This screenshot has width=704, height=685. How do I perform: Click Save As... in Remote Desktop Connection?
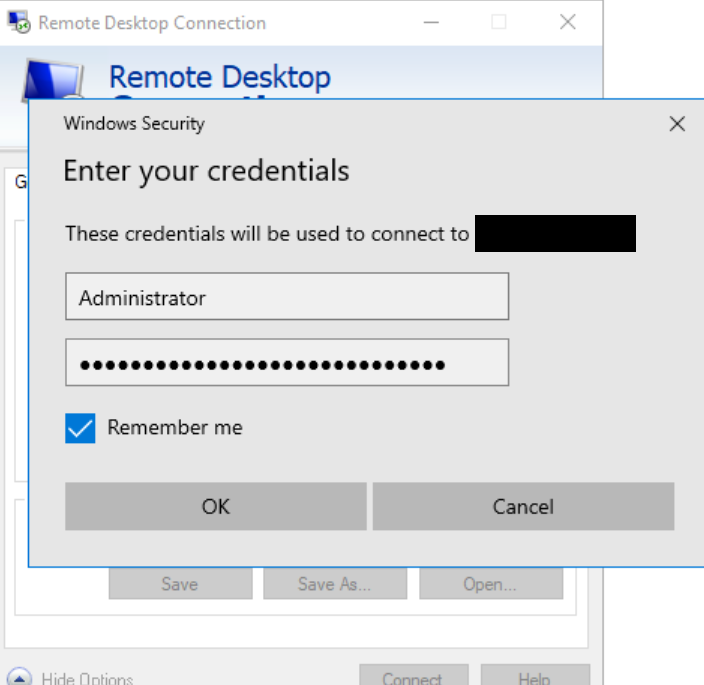click(335, 584)
